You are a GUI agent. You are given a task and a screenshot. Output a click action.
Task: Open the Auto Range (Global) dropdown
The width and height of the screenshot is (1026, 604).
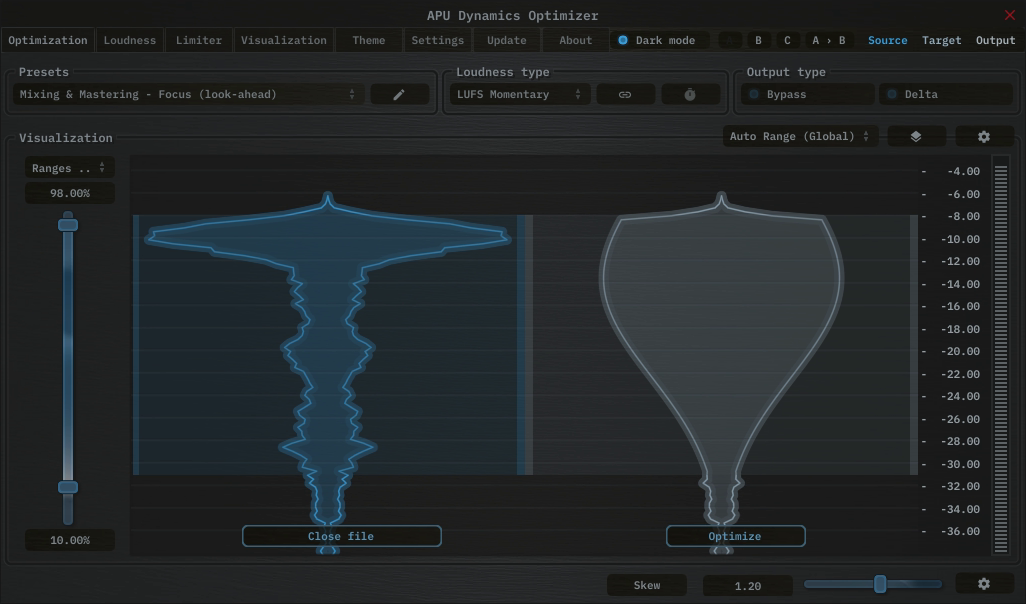pos(800,135)
